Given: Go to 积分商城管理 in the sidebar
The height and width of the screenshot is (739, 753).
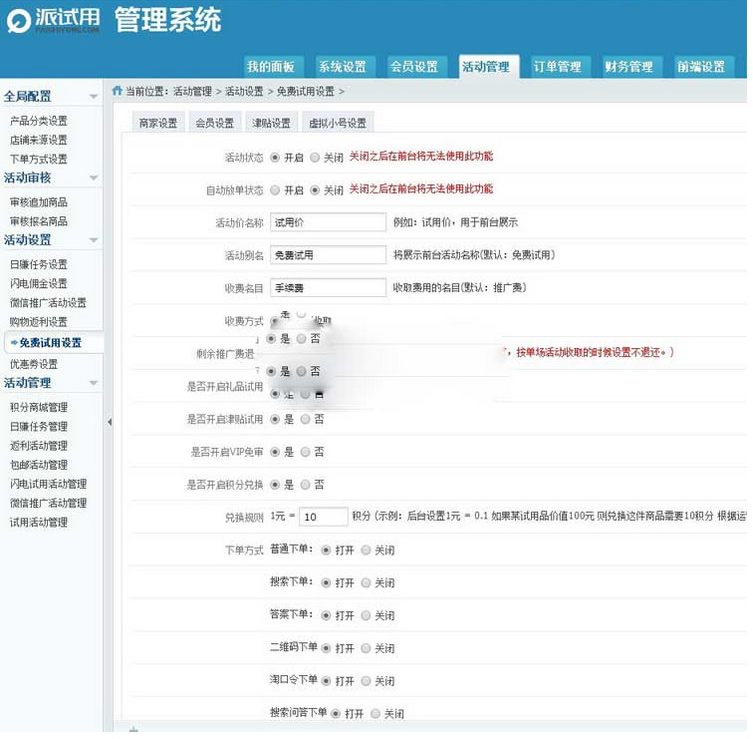Looking at the screenshot, I should click(39, 407).
